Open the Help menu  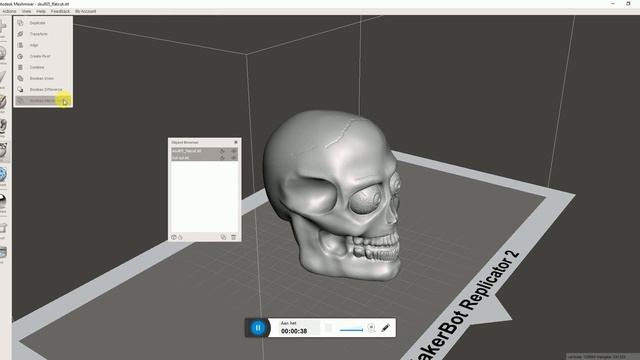pyautogui.click(x=41, y=11)
